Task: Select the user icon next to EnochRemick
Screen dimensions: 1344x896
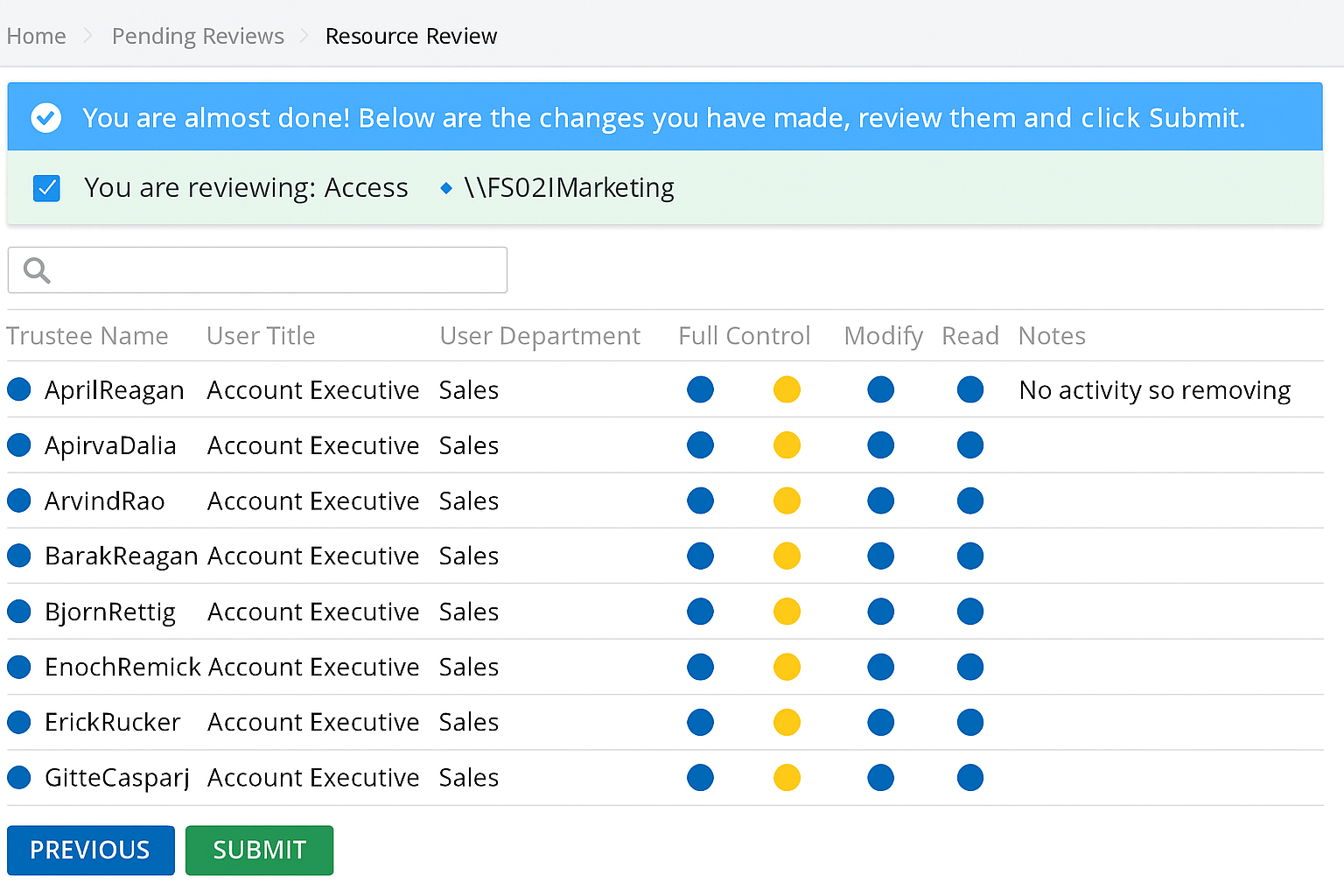Action: [18, 667]
